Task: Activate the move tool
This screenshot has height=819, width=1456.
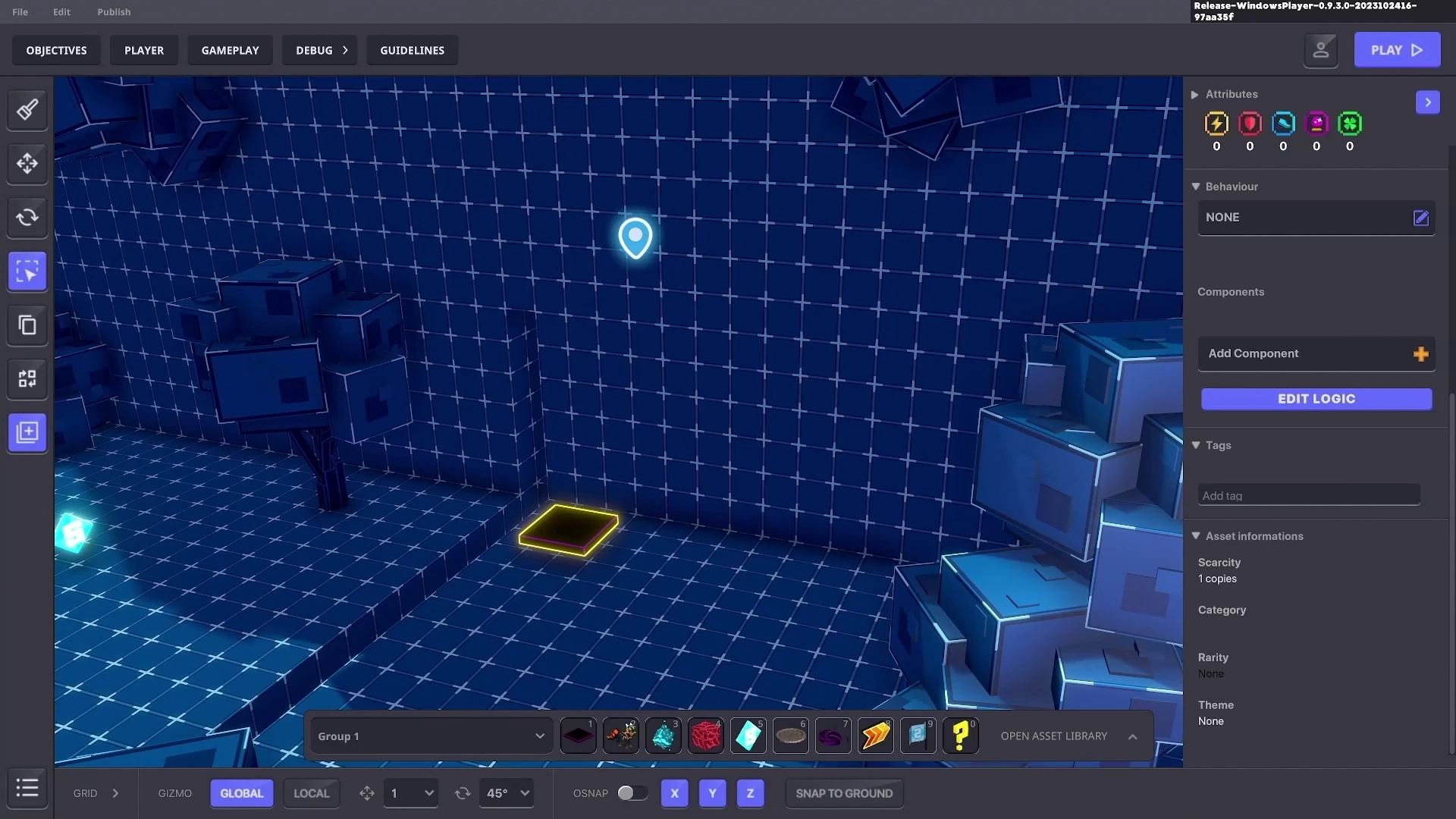Action: 27,163
